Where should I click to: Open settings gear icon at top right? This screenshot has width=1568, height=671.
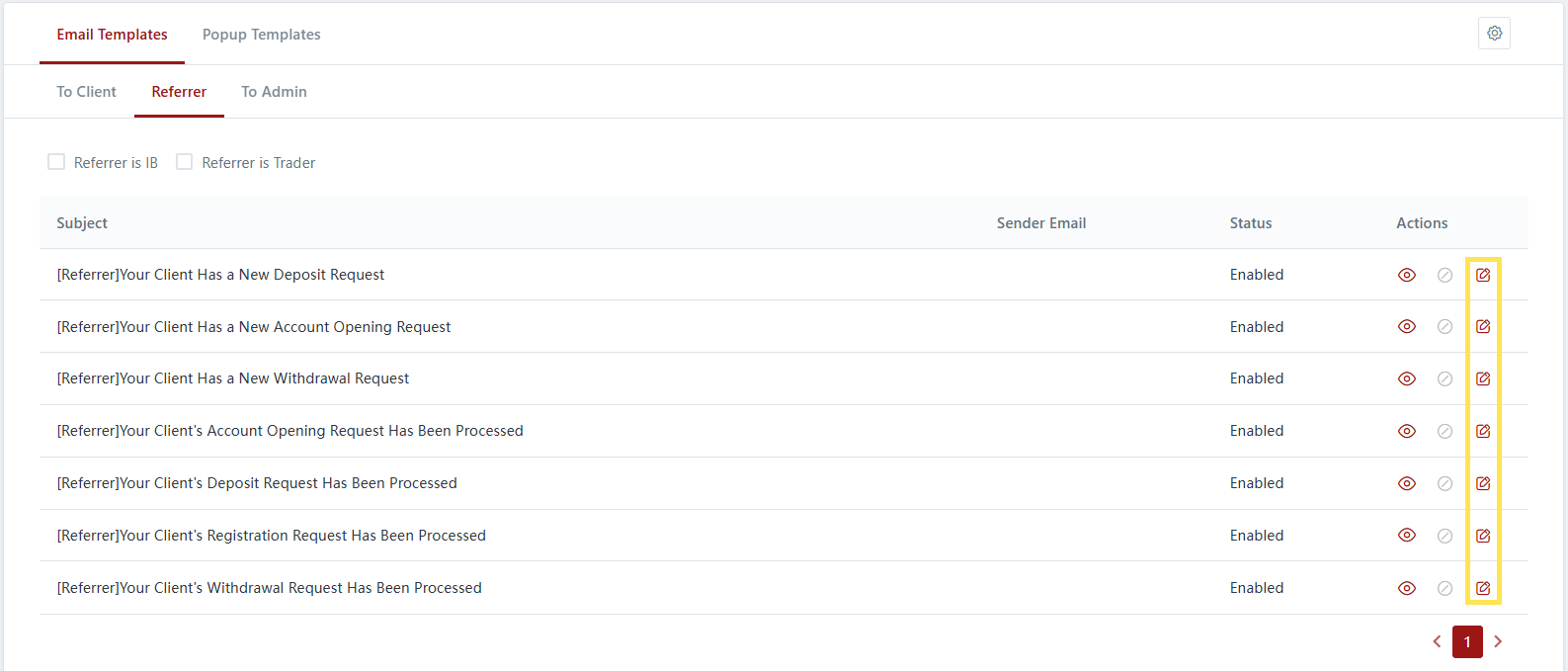pyautogui.click(x=1494, y=34)
